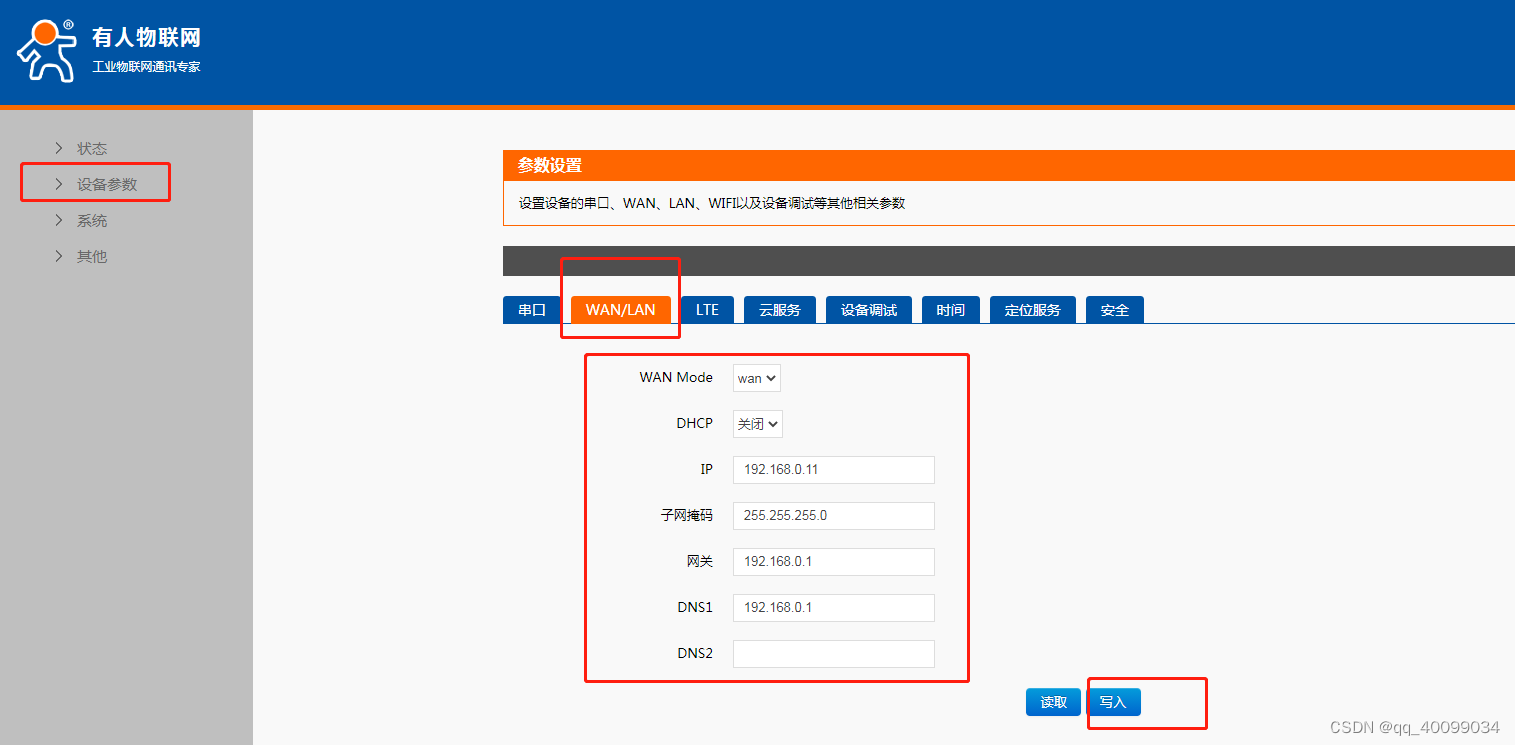Screen dimensions: 1515x745
Task: Expand the 状态 sidebar chevron
Action: coord(59,148)
